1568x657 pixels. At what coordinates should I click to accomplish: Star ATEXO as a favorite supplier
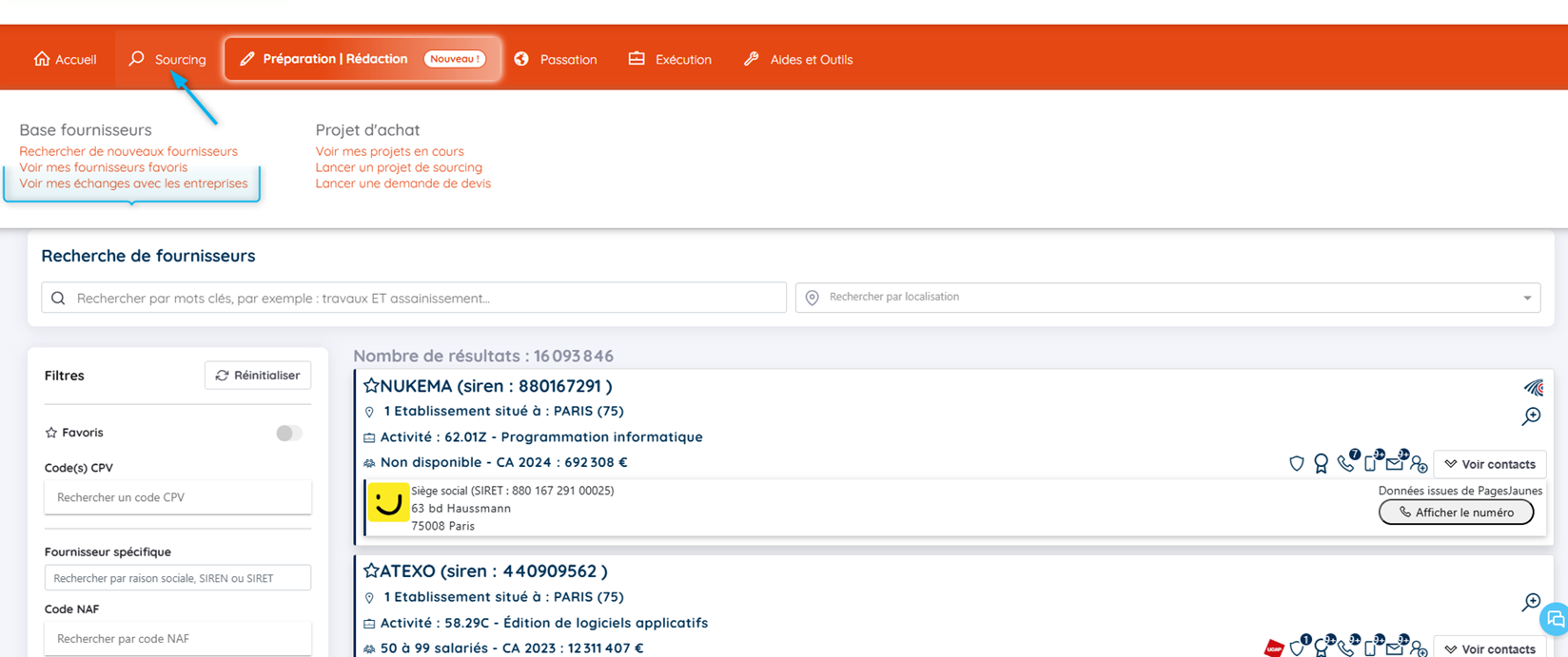point(371,571)
